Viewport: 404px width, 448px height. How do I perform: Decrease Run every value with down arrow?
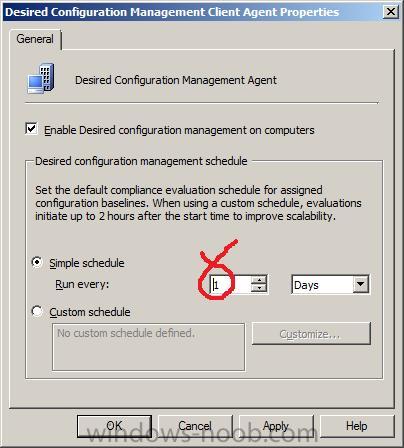point(259,288)
